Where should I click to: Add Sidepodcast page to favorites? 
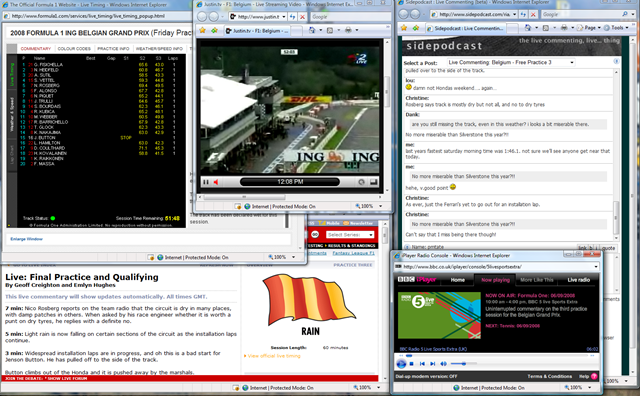tap(416, 28)
